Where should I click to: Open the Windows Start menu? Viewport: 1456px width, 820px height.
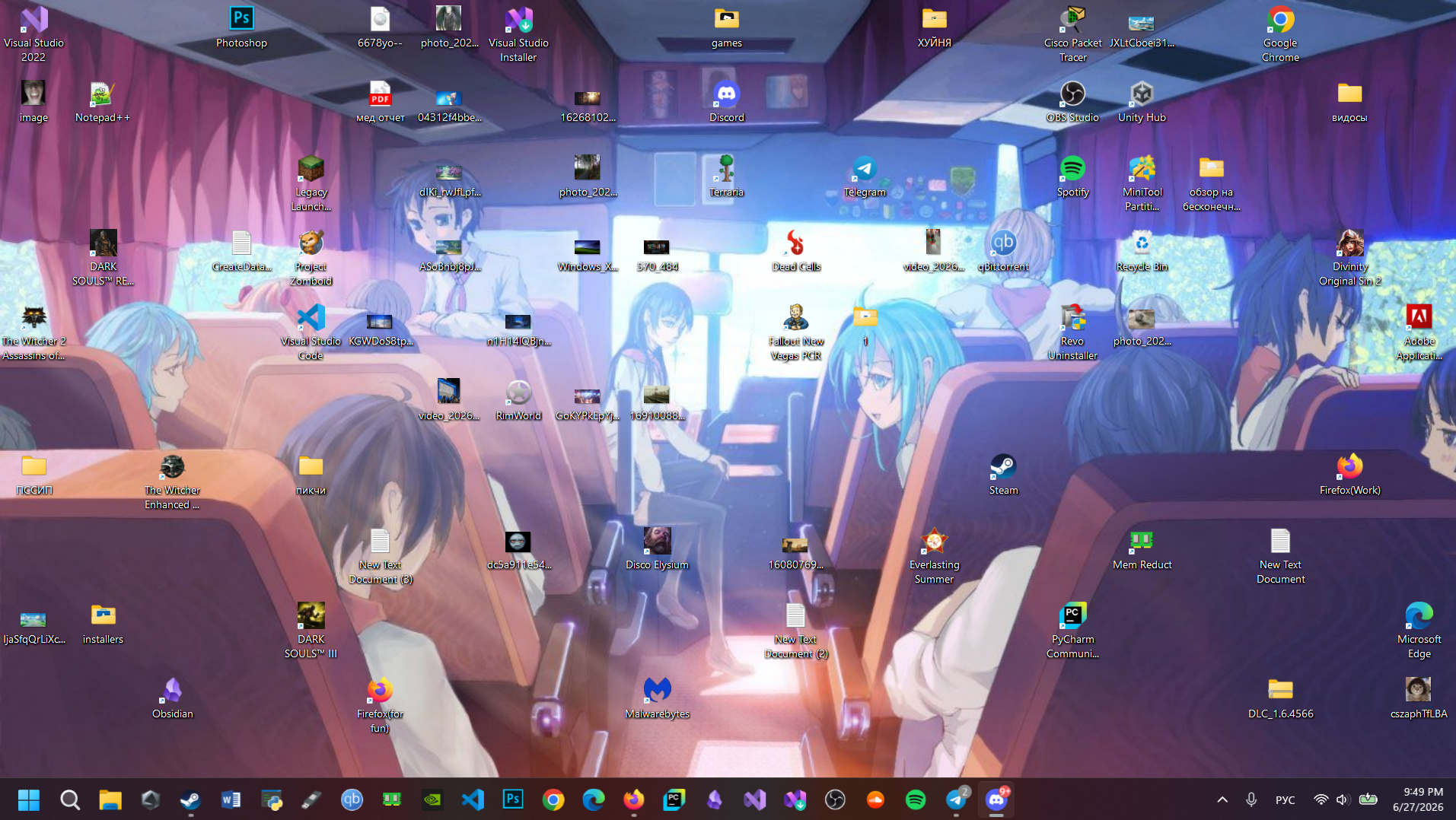click(29, 799)
